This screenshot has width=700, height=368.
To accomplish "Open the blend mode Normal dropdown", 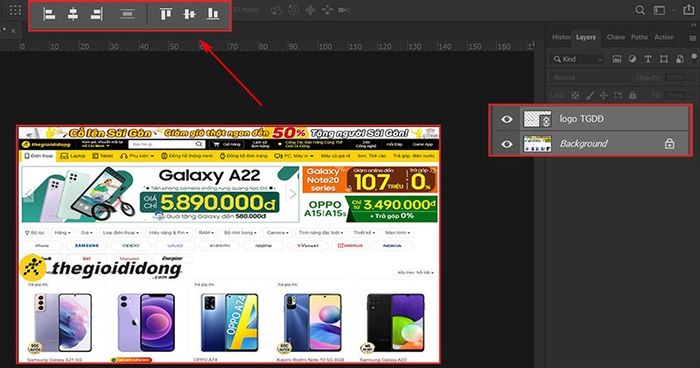I will pyautogui.click(x=589, y=77).
